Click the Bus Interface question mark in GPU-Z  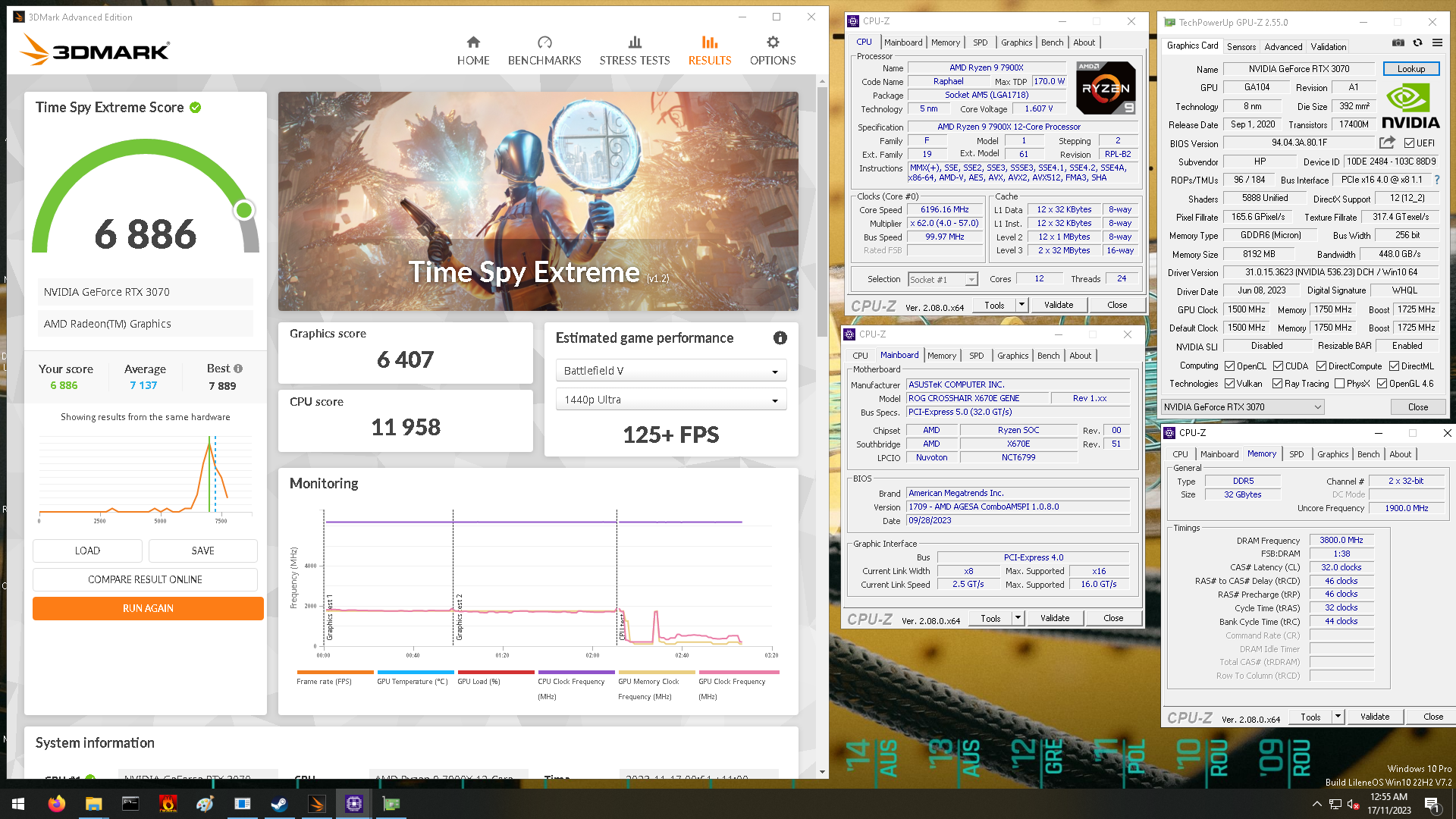click(1436, 180)
